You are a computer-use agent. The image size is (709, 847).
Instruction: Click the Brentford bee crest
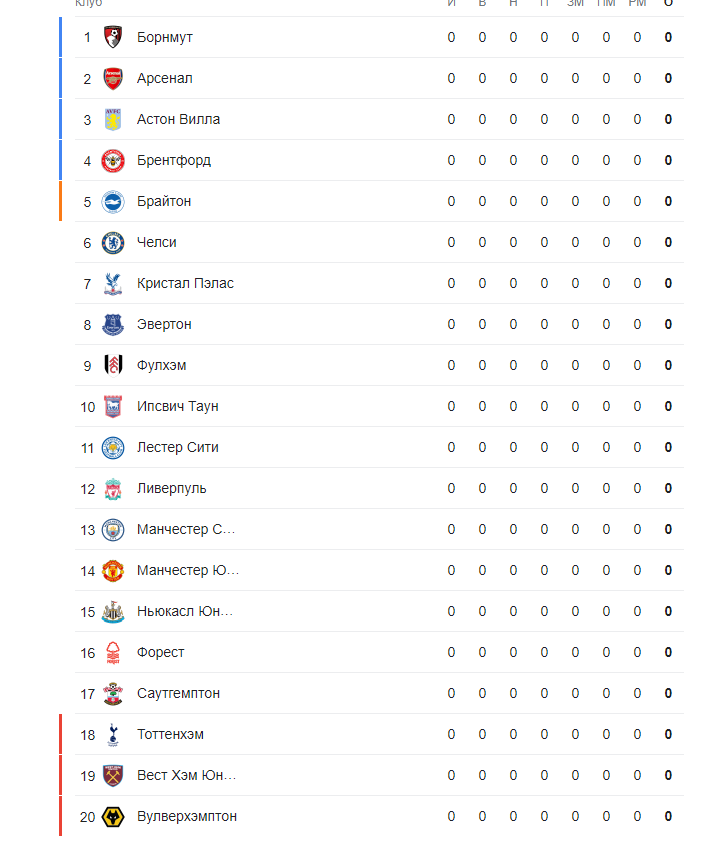pyautogui.click(x=113, y=160)
